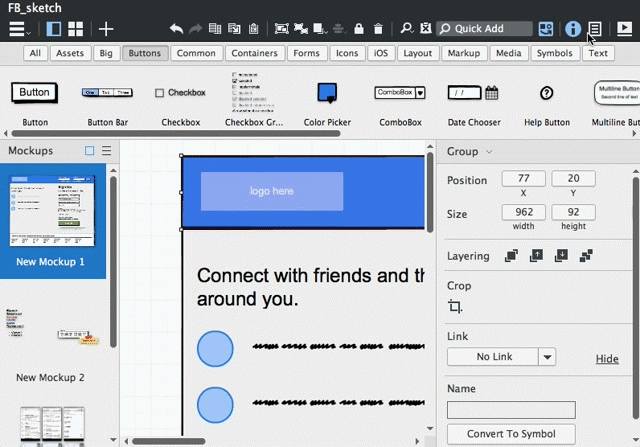The image size is (640, 447).
Task: Select the Icons library category
Action: pyautogui.click(x=347, y=53)
